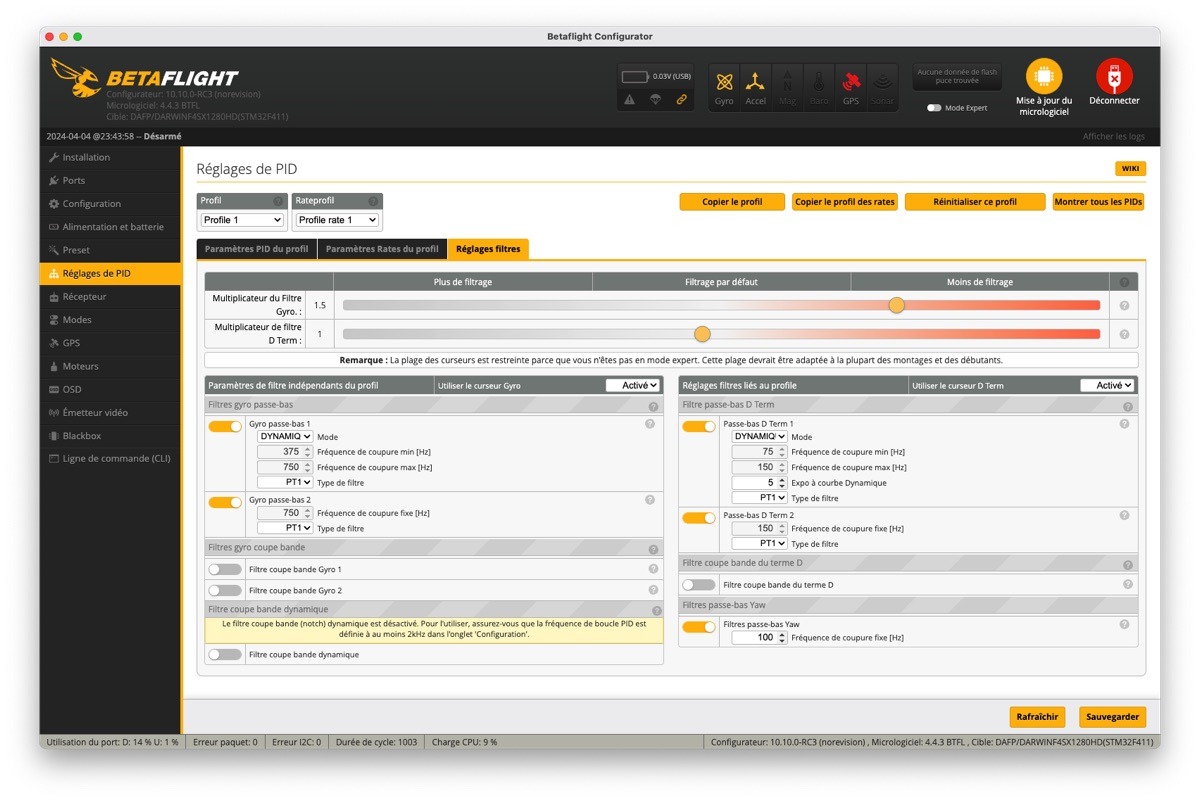1200x801 pixels.
Task: Click Réinitialiser ce profil button
Action: pos(975,202)
